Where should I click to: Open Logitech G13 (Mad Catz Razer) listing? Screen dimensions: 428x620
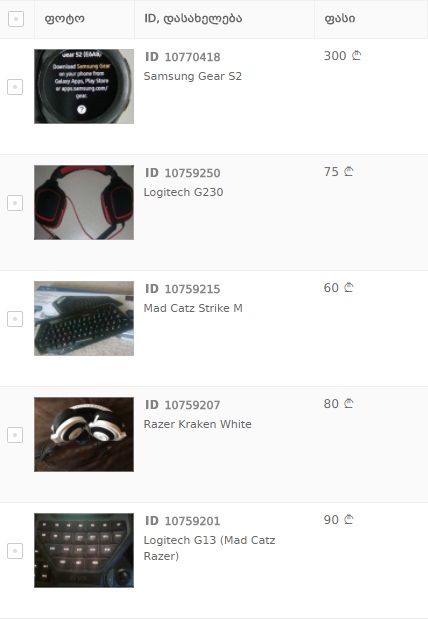[209, 548]
